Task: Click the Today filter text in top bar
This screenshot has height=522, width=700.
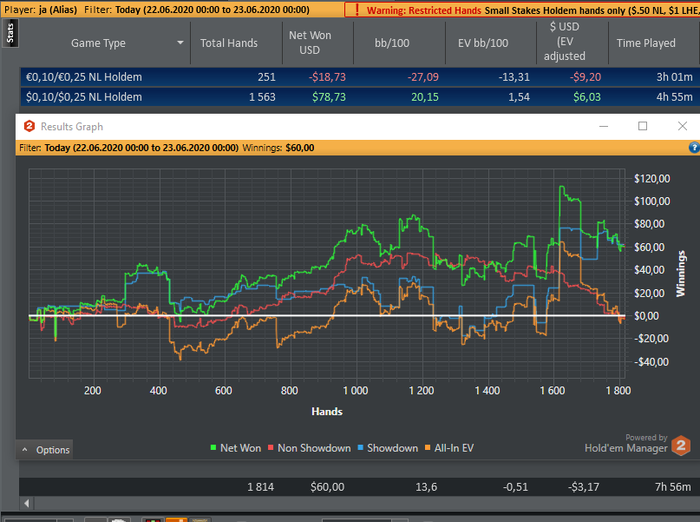Action: [x=212, y=9]
